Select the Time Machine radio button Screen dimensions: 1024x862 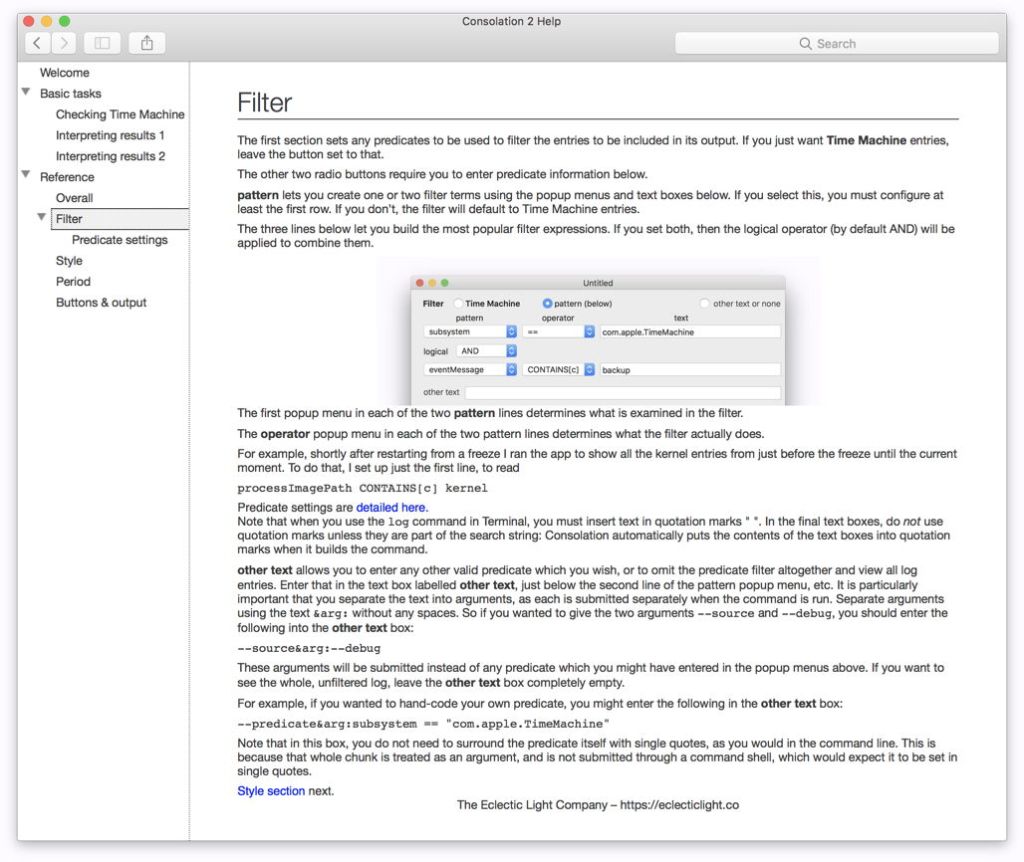pyautogui.click(x=458, y=303)
